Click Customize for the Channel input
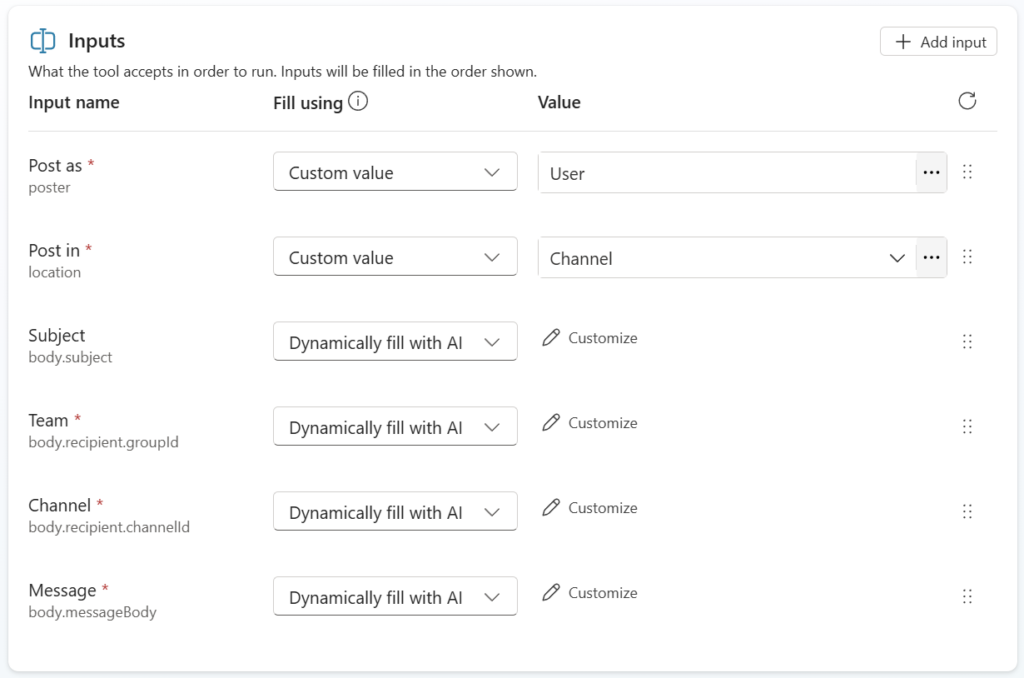Image resolution: width=1024 pixels, height=678 pixels. [x=601, y=508]
